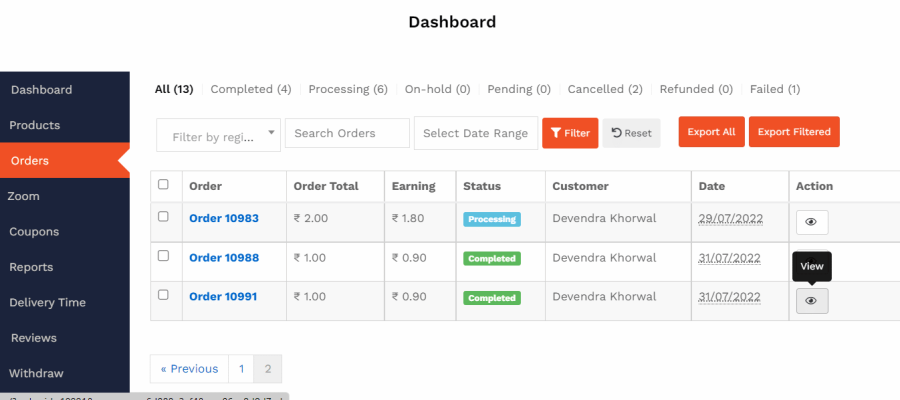
Task: Check the box for Order 10991
Action: coord(163,294)
